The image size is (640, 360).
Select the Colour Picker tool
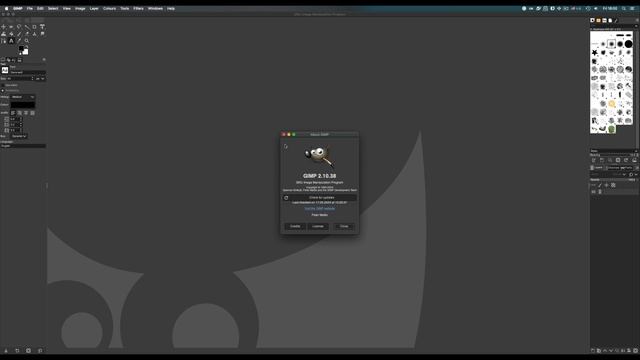coord(19,41)
